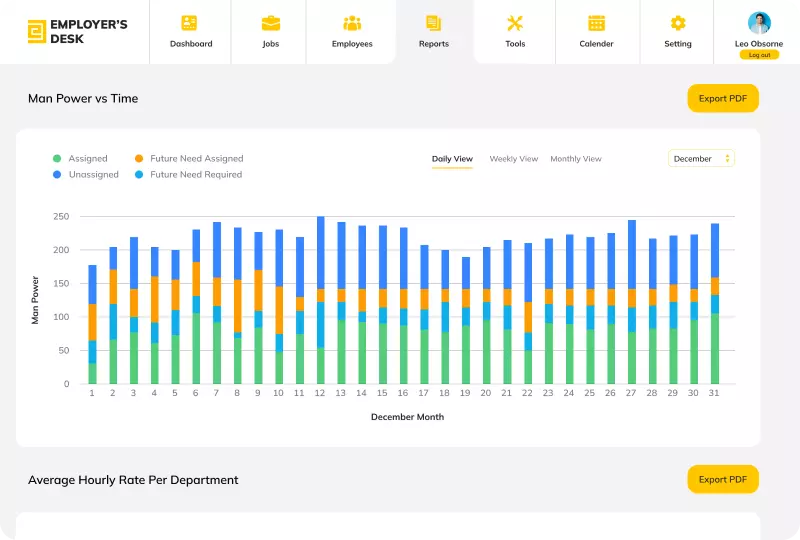The width and height of the screenshot is (800, 540).
Task: Toggle the Unassigned legend series
Action: click(93, 174)
